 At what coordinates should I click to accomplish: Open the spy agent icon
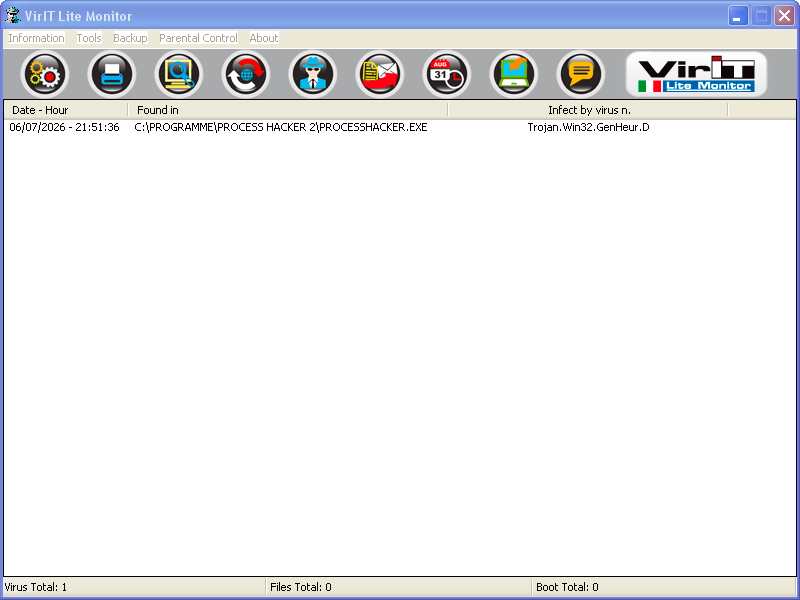pos(313,74)
